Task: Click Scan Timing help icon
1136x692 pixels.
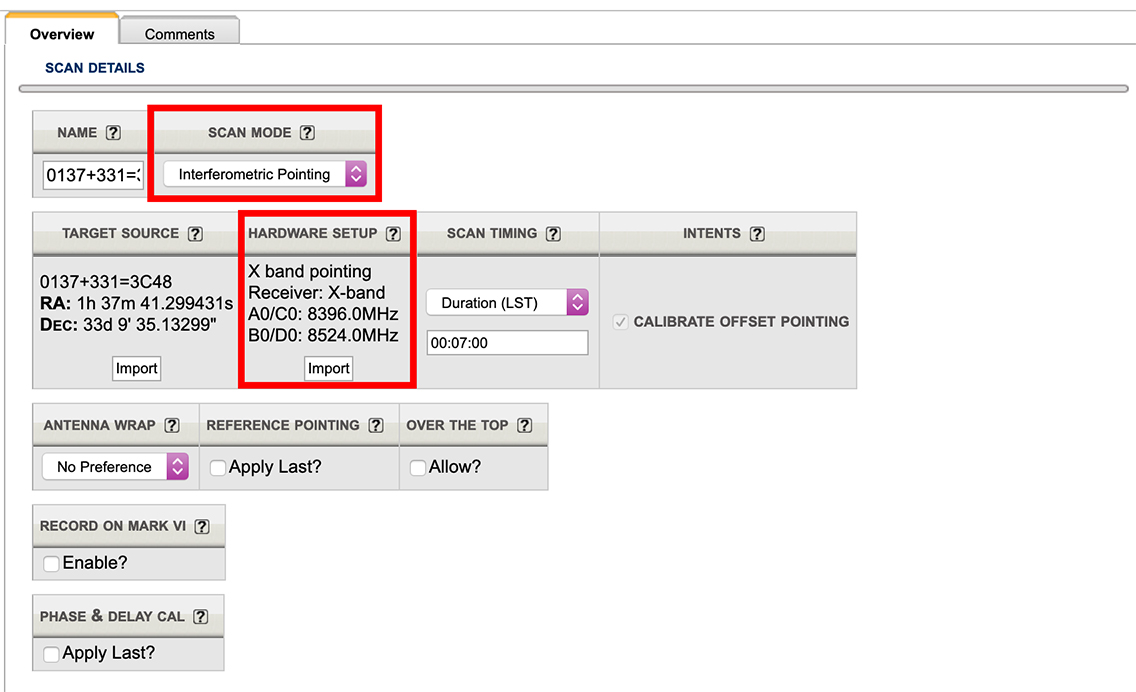Action: (553, 234)
